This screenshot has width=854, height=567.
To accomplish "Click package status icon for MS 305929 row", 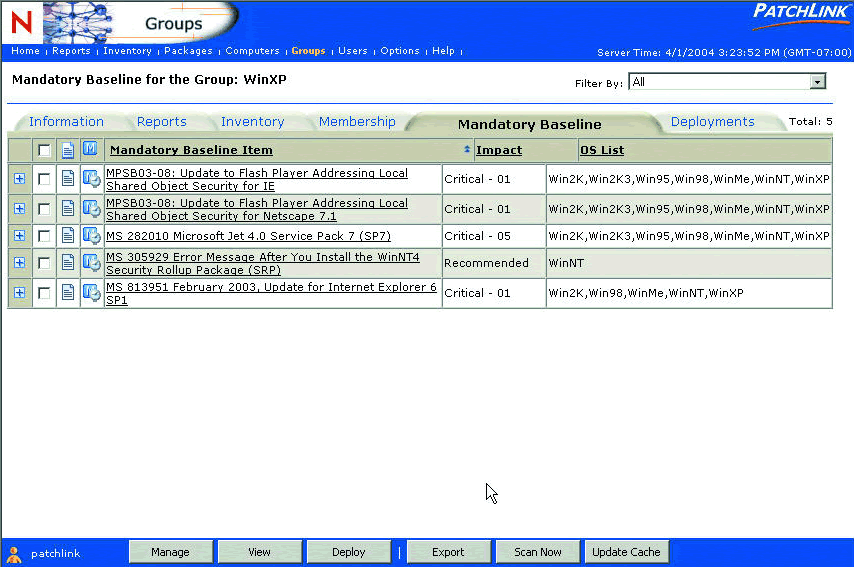I will [92, 263].
